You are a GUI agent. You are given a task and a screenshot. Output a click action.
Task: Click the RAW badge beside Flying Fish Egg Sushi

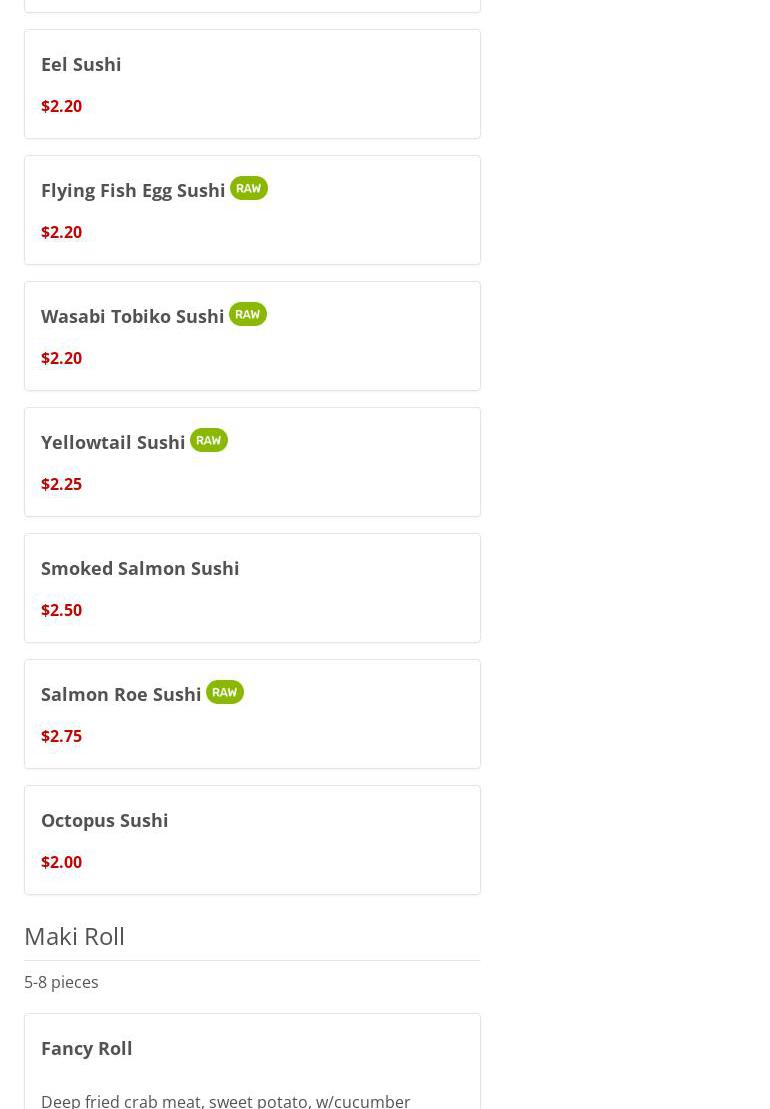248,188
